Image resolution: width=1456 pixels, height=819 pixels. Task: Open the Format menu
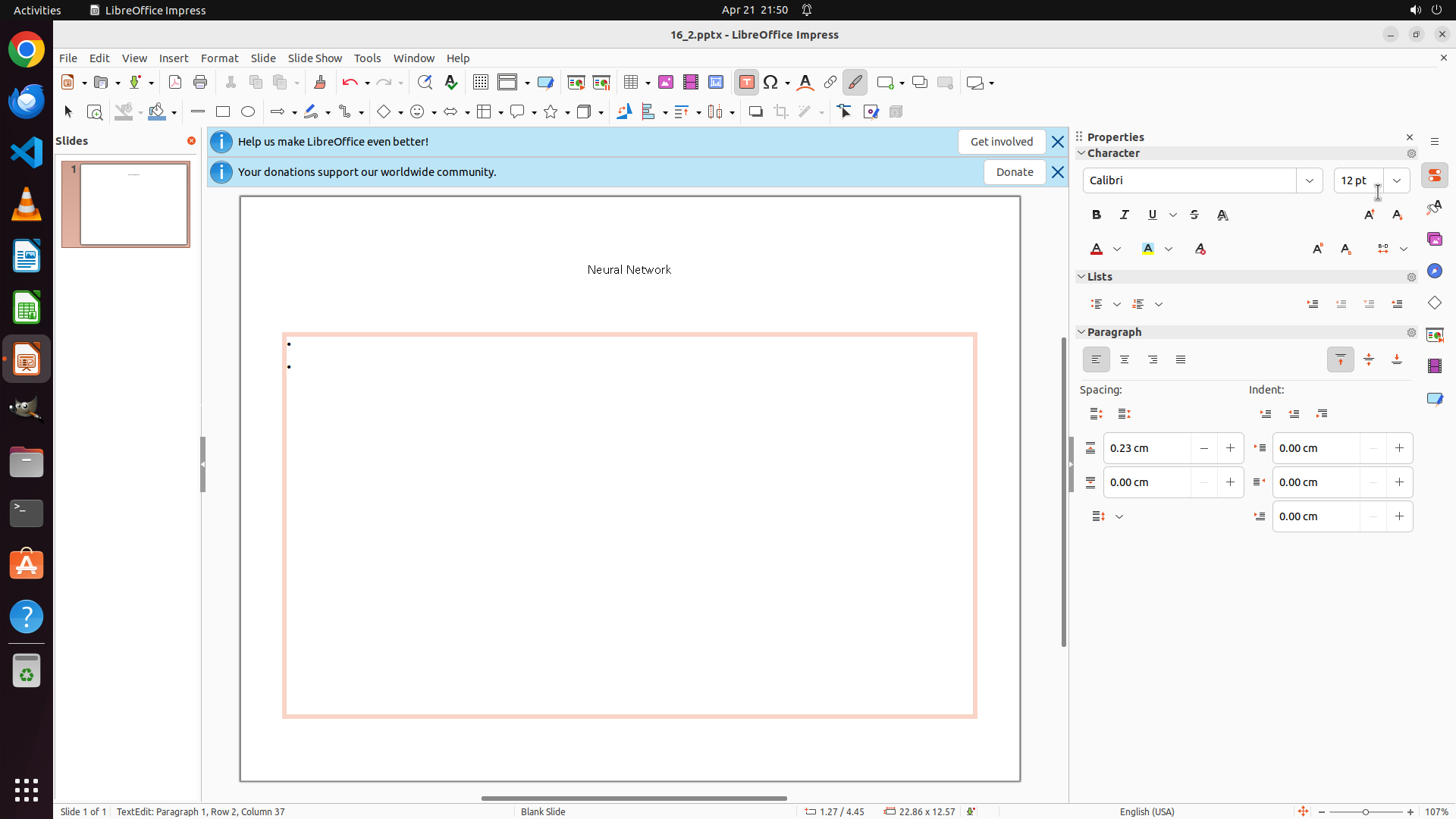tap(219, 58)
